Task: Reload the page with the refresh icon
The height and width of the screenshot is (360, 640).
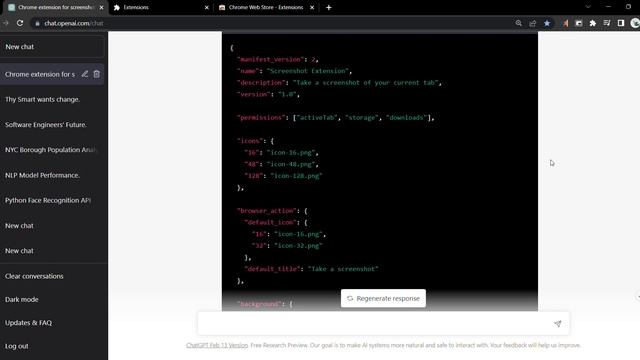Action: coord(20,23)
